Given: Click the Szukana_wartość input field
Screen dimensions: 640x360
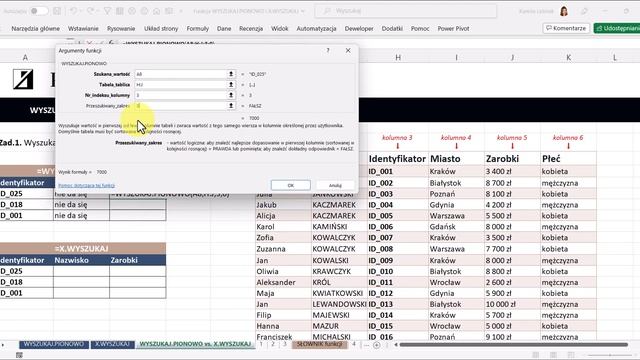Looking at the screenshot, I should click(181, 74).
